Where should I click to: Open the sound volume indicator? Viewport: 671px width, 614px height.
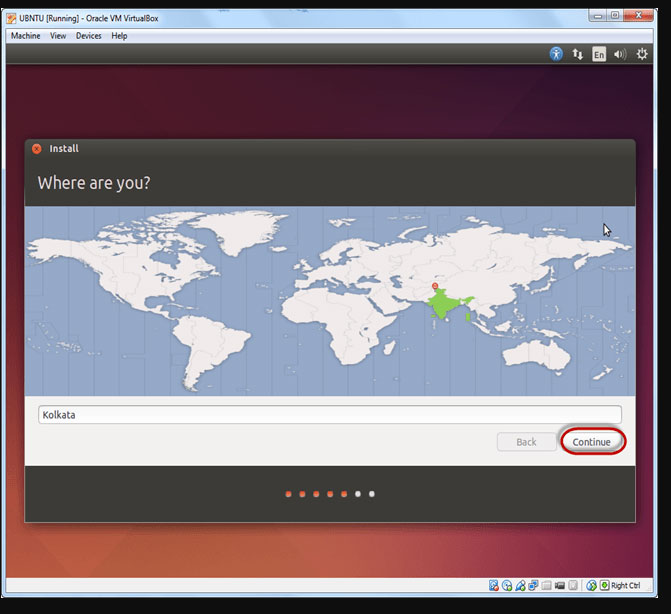[x=620, y=54]
